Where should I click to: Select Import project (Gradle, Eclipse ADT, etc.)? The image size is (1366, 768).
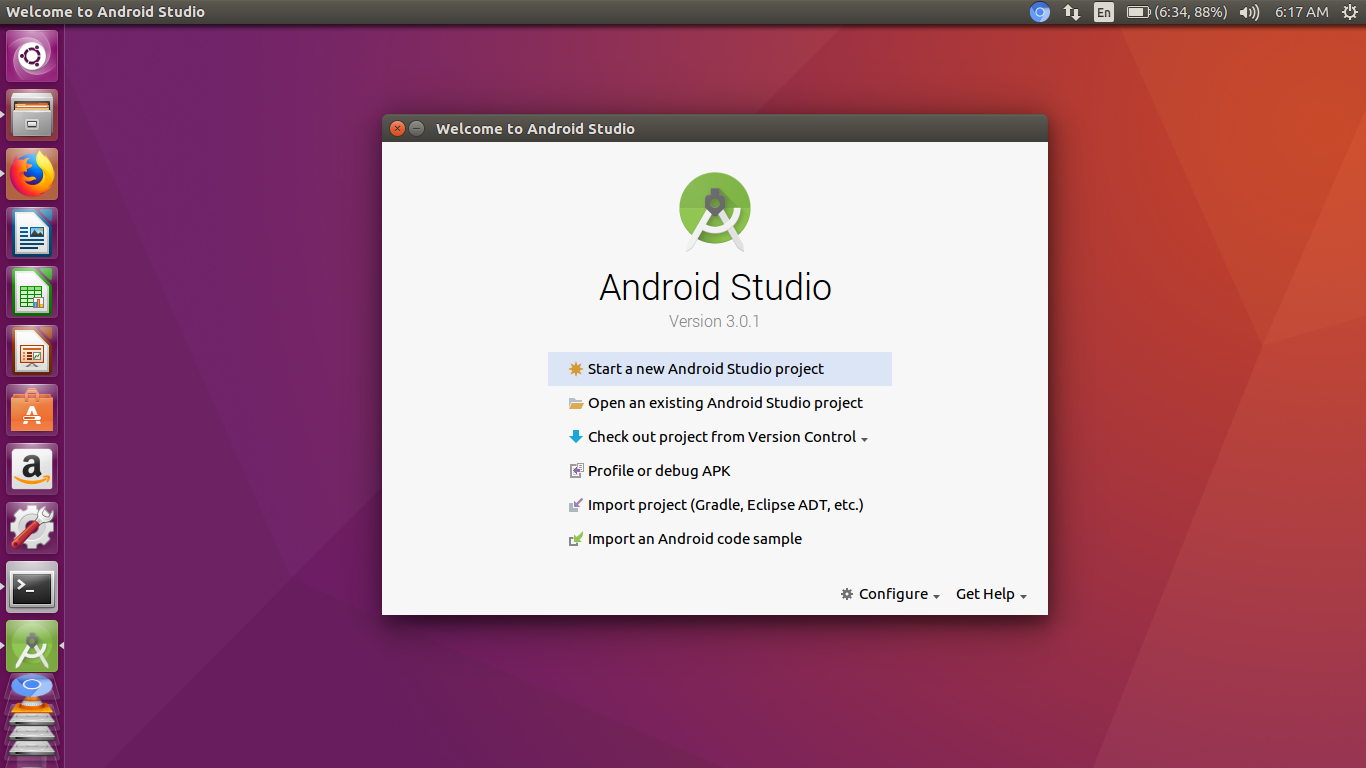point(720,505)
